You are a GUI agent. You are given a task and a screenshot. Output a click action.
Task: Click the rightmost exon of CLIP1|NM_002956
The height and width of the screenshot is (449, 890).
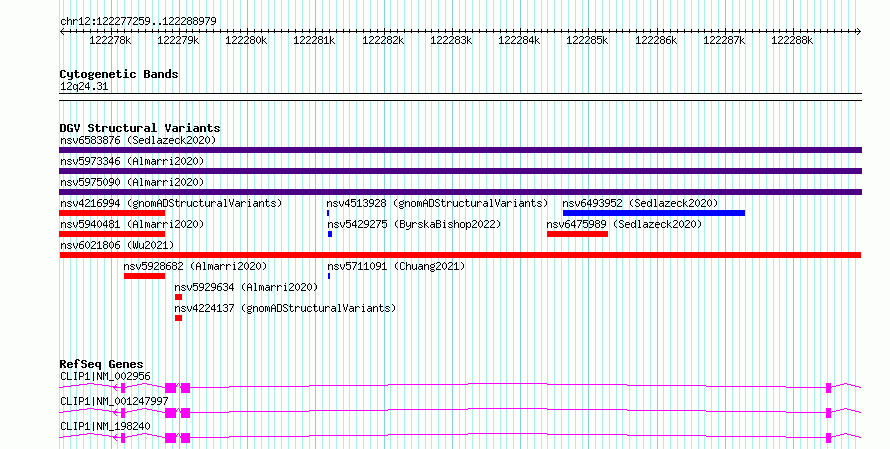829,388
